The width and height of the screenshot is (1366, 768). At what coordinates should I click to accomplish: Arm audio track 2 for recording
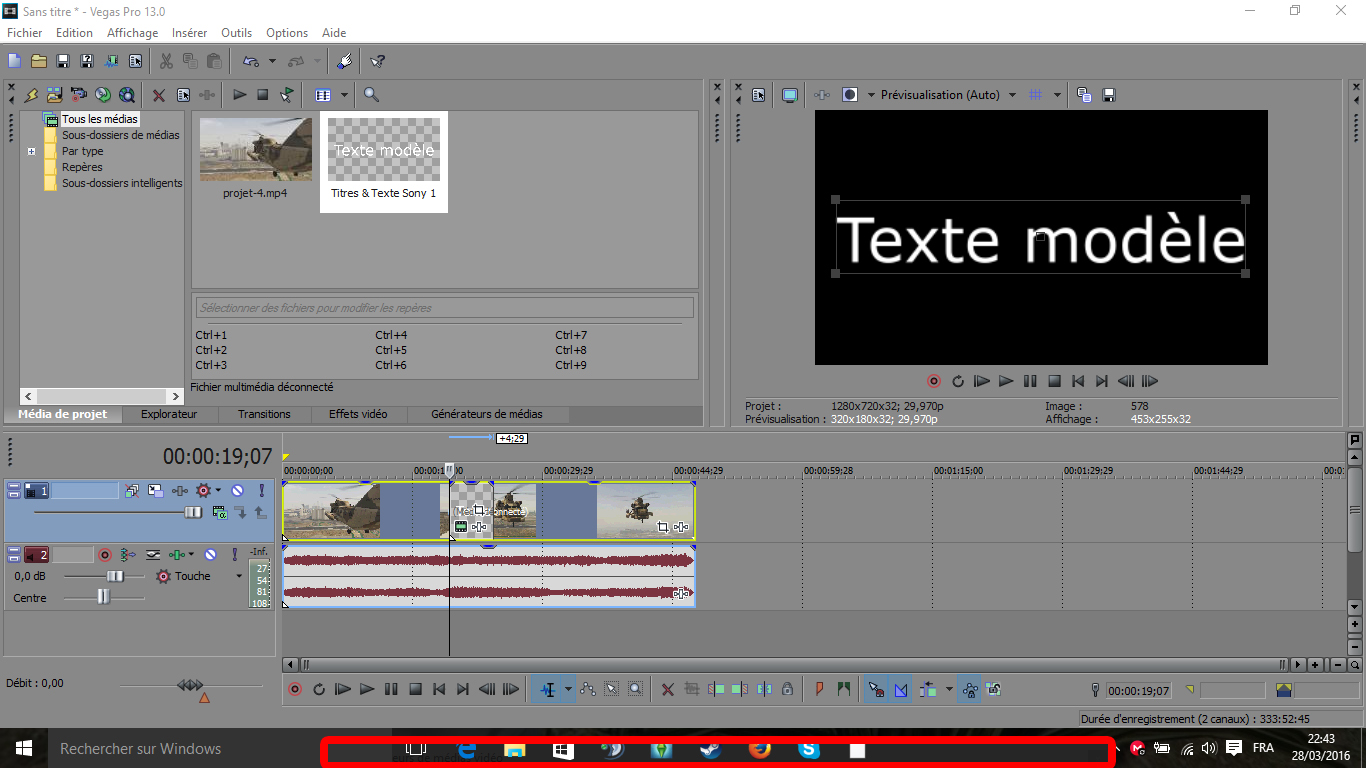coord(104,554)
